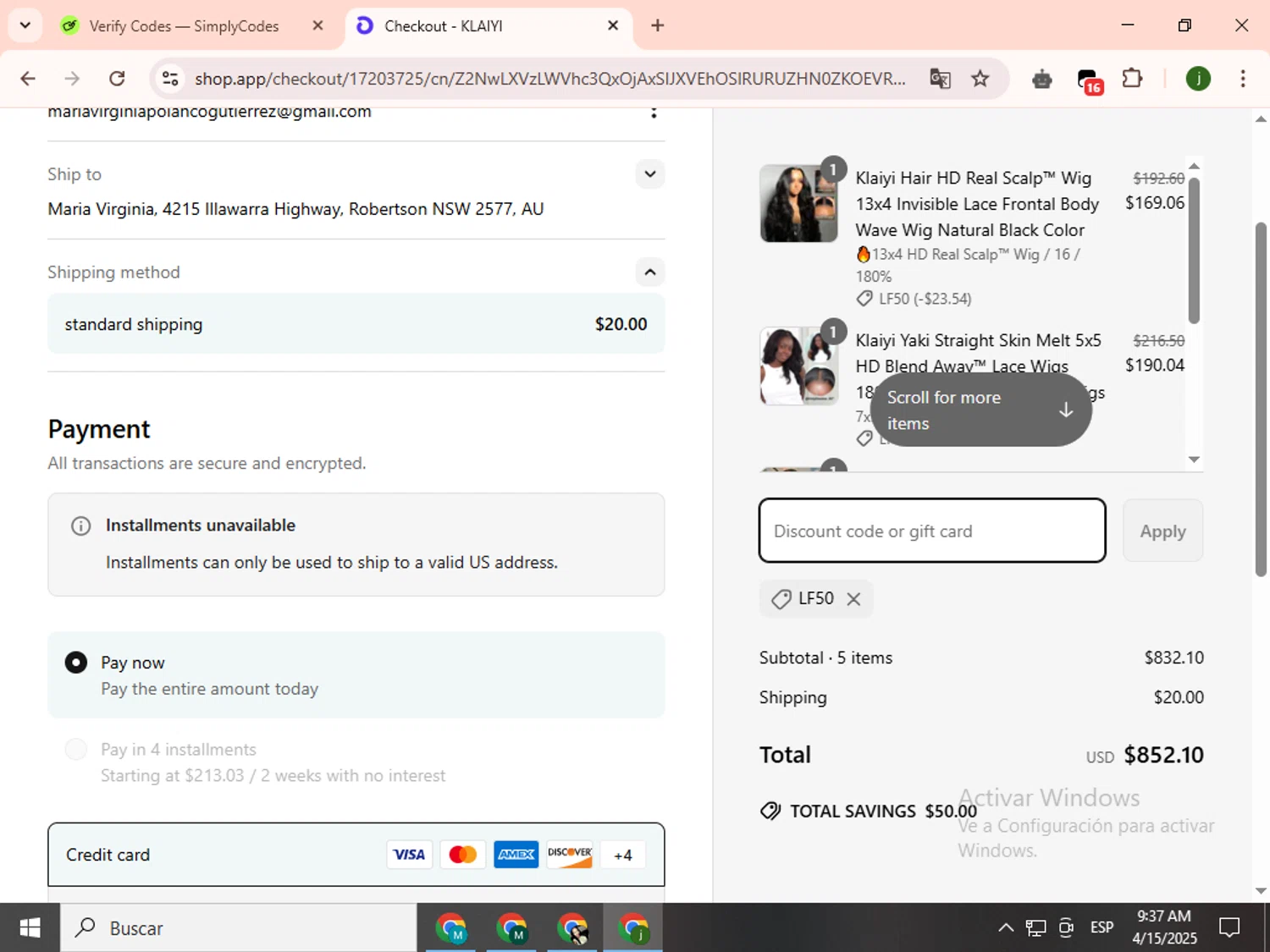Click the page scrollbar down arrow
Screen dimensions: 1270x952
click(x=1261, y=891)
